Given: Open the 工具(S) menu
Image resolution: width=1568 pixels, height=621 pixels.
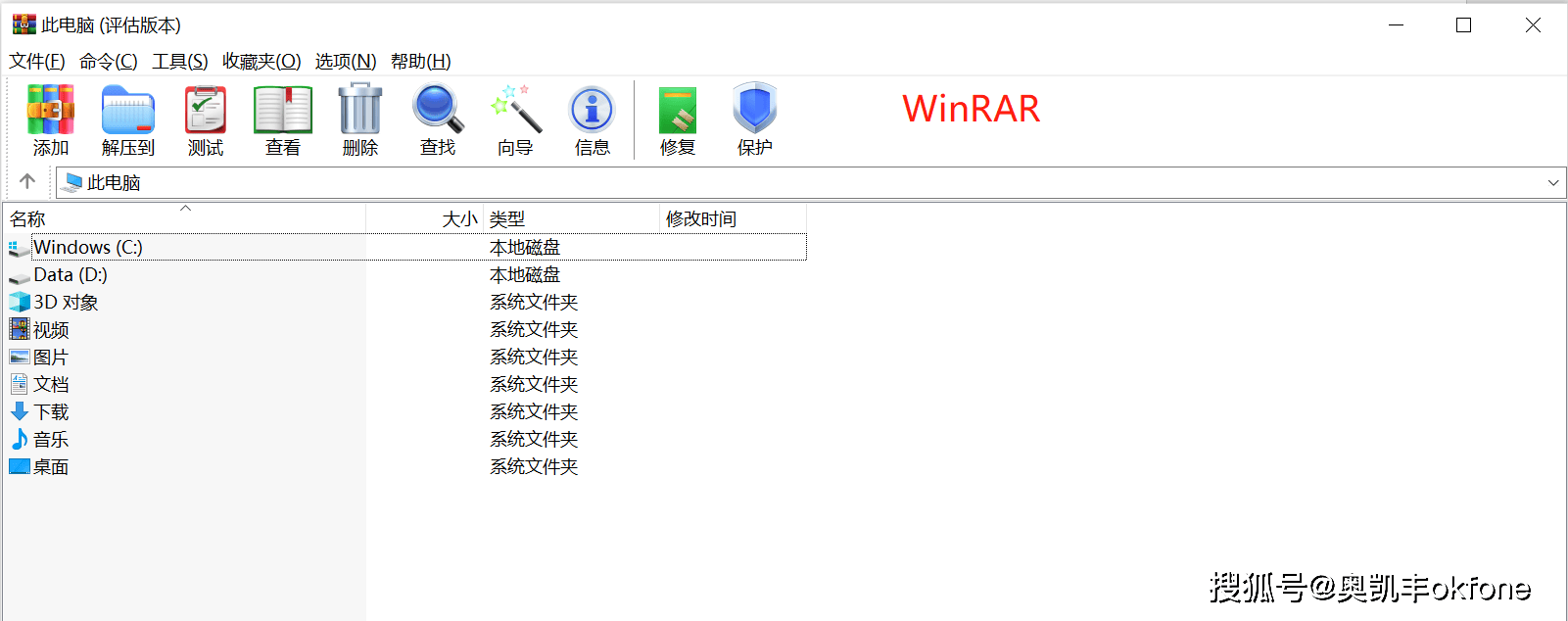Looking at the screenshot, I should [x=180, y=62].
